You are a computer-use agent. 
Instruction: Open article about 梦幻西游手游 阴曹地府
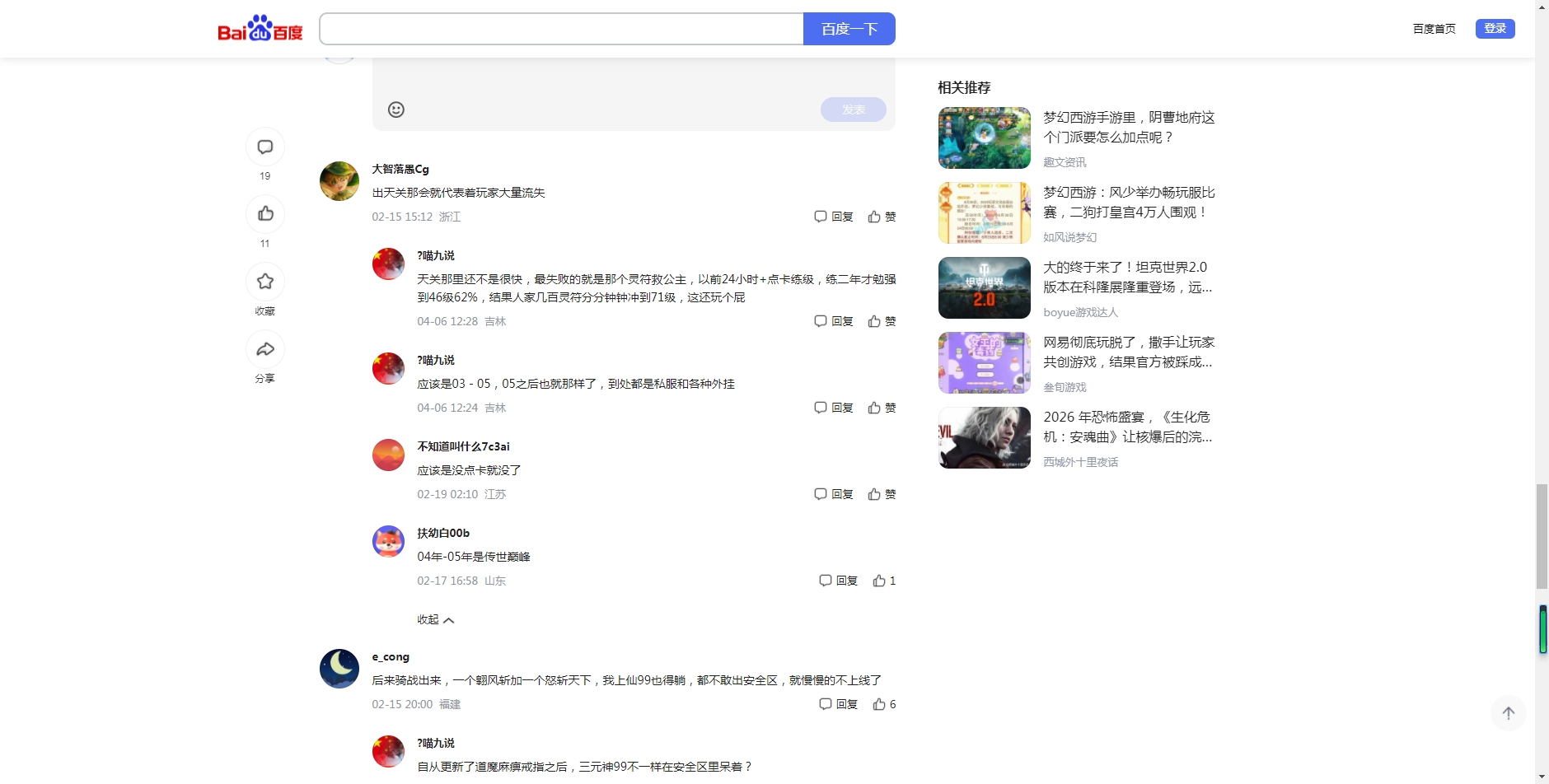[1129, 128]
